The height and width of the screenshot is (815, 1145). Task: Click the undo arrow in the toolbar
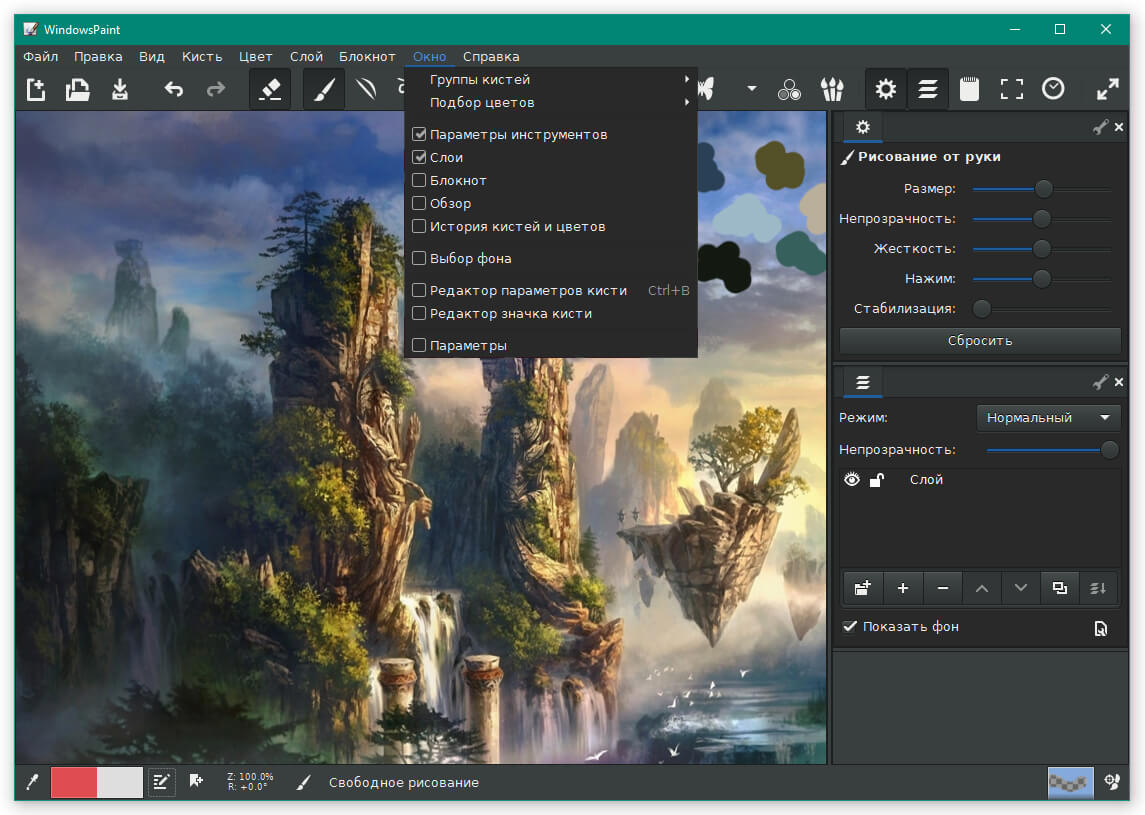click(x=174, y=89)
